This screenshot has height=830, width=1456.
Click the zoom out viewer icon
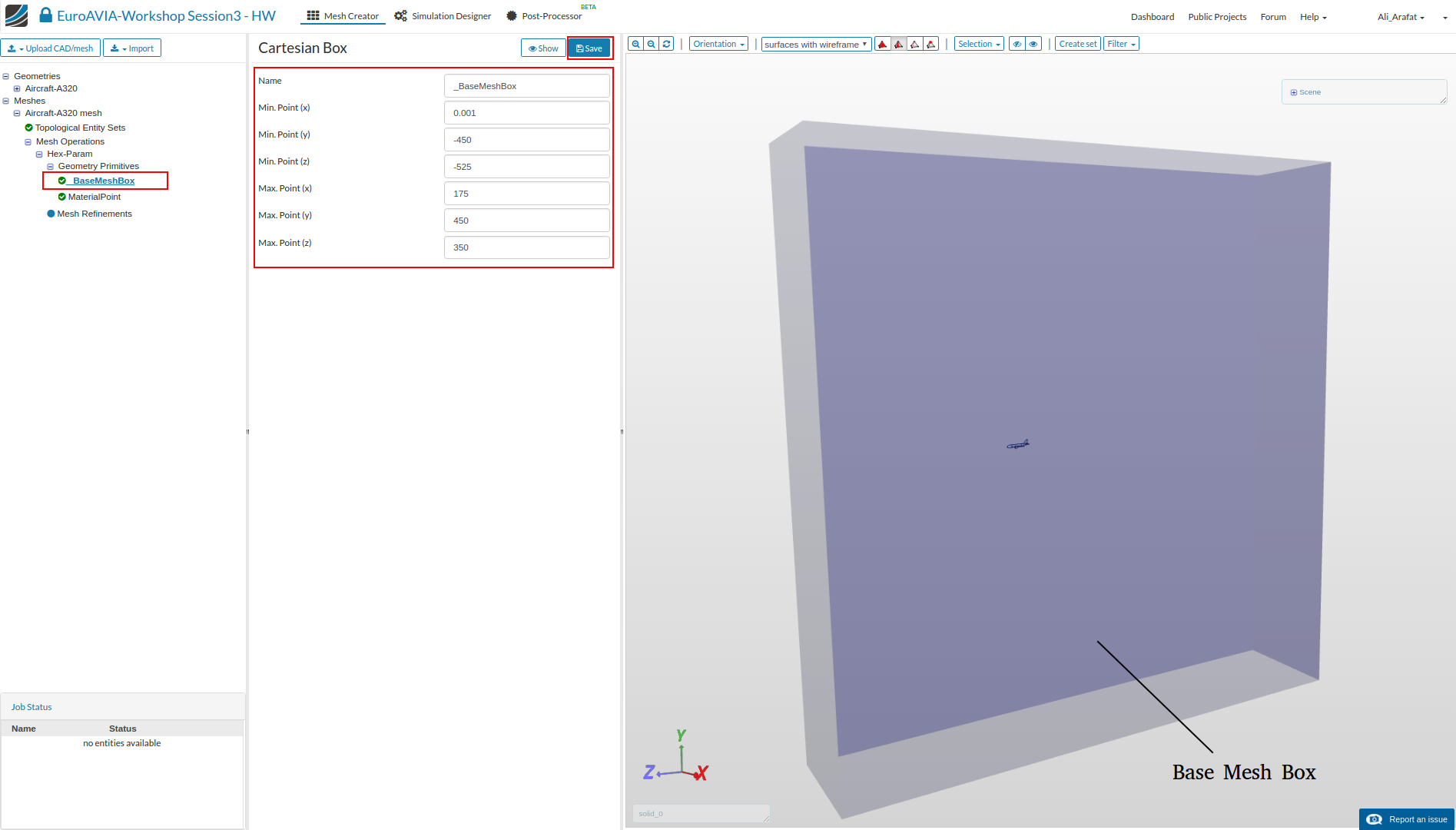coord(652,45)
